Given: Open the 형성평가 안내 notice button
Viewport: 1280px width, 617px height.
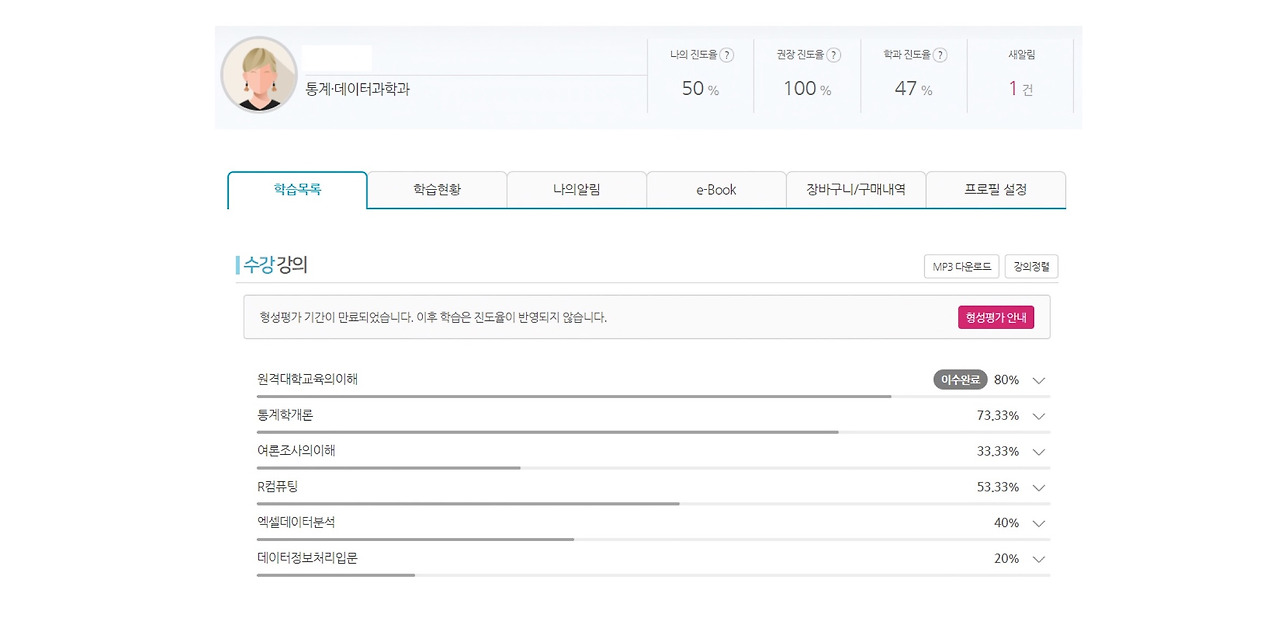Looking at the screenshot, I should click(996, 316).
